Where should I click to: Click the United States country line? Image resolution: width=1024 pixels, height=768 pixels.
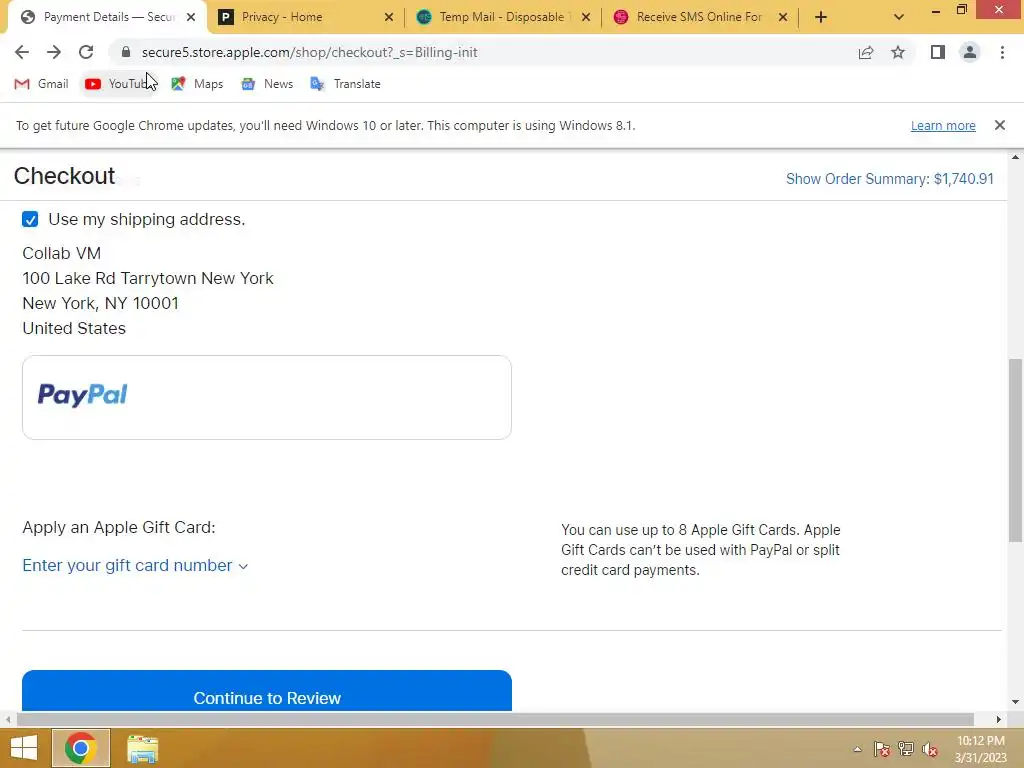click(74, 328)
